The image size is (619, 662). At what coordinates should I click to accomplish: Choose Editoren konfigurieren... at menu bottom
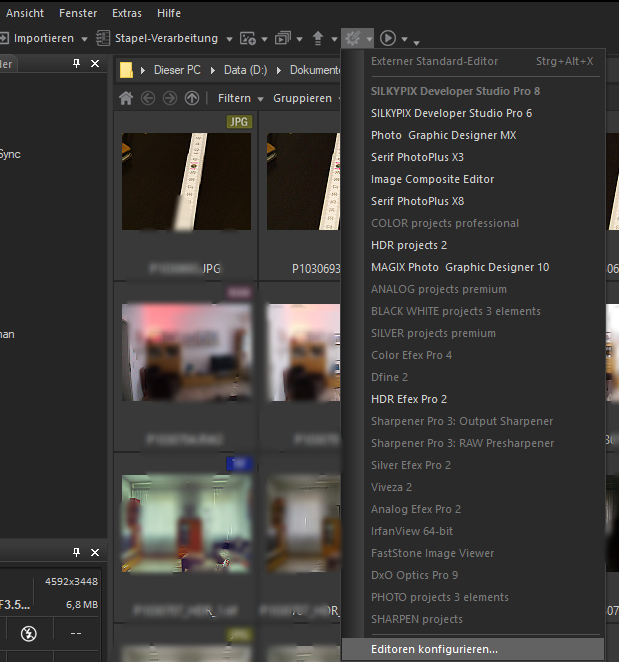pos(434,649)
